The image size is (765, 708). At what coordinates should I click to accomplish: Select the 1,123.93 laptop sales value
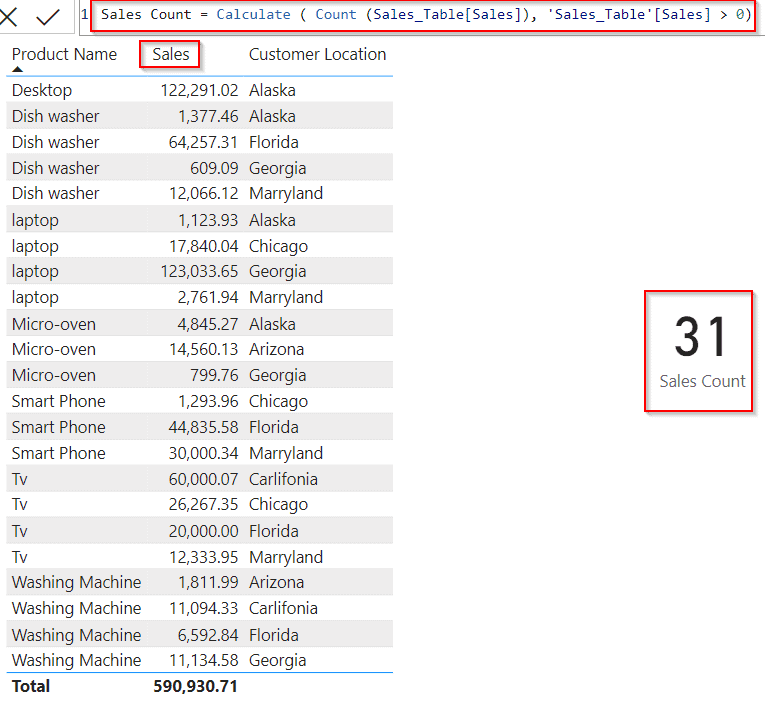(208, 220)
